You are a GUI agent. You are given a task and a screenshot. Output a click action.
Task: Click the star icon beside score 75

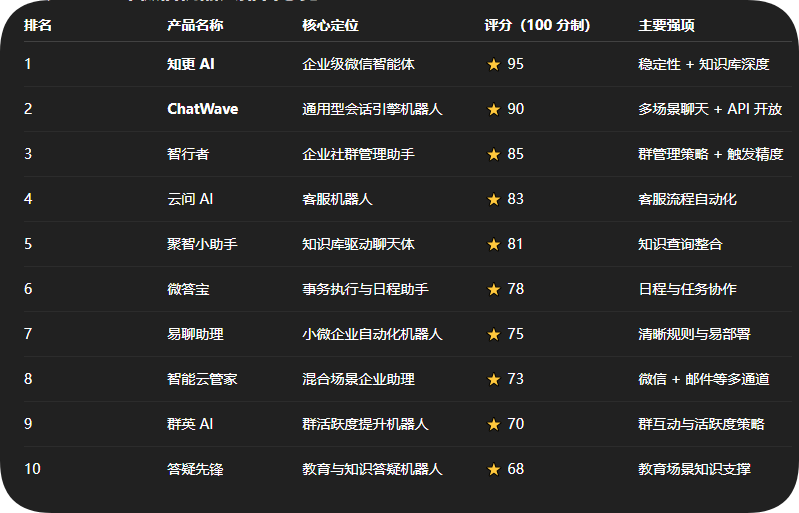493,334
